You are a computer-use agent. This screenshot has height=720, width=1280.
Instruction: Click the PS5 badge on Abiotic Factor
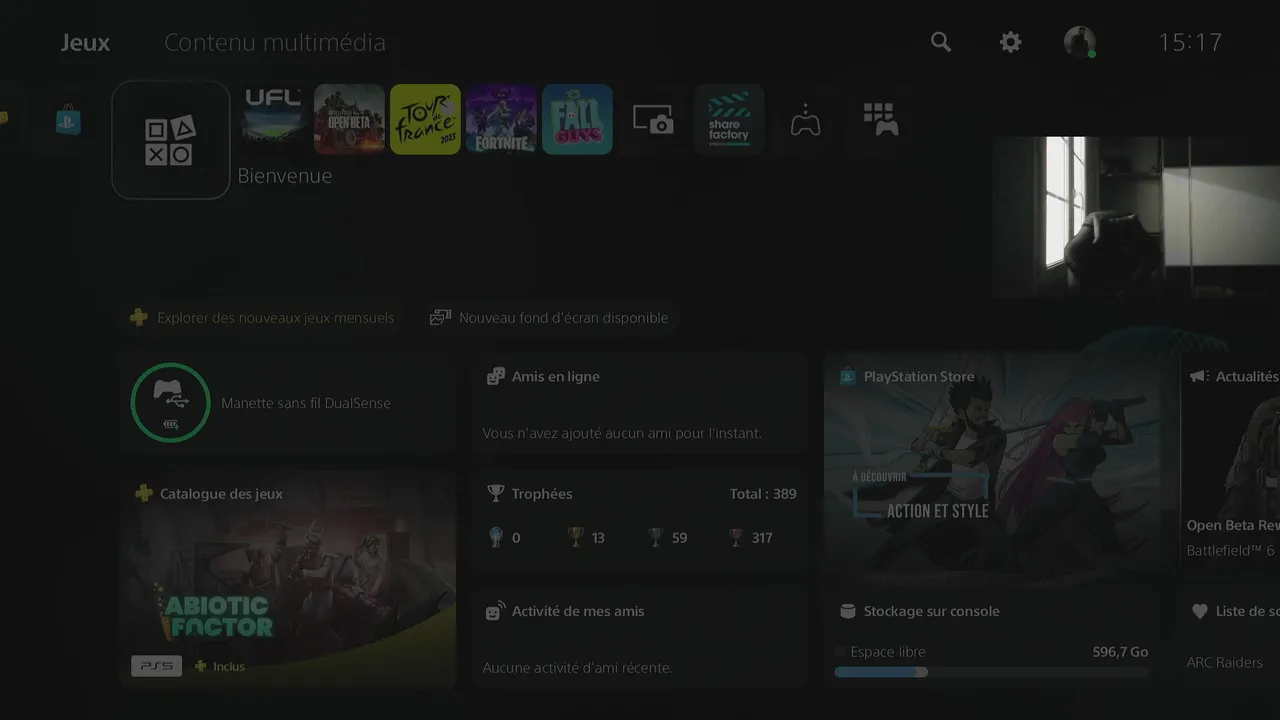pos(156,666)
